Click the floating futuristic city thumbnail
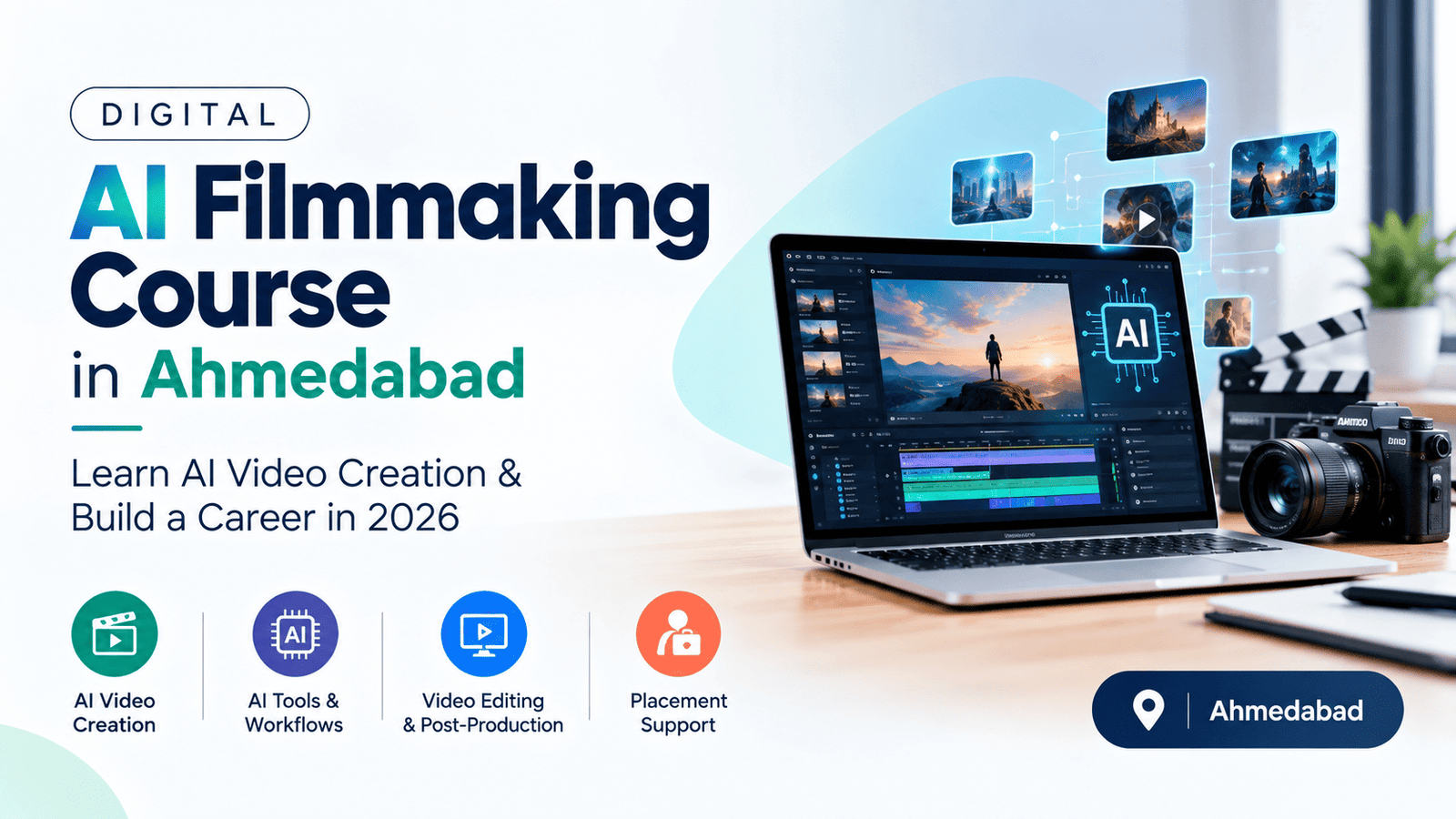 [x=993, y=187]
